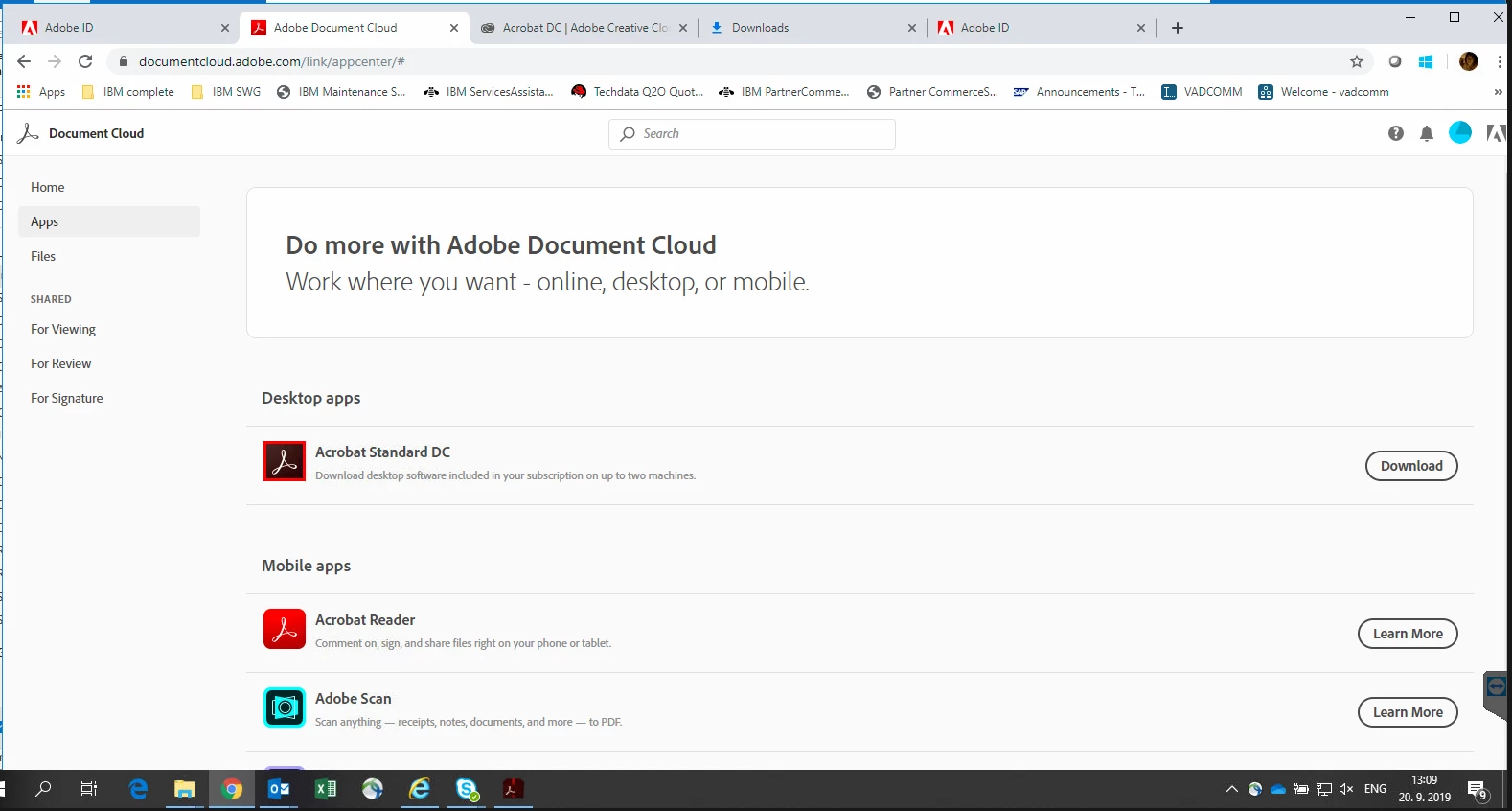
Task: Download Acrobat Standard DC
Action: click(1411, 466)
